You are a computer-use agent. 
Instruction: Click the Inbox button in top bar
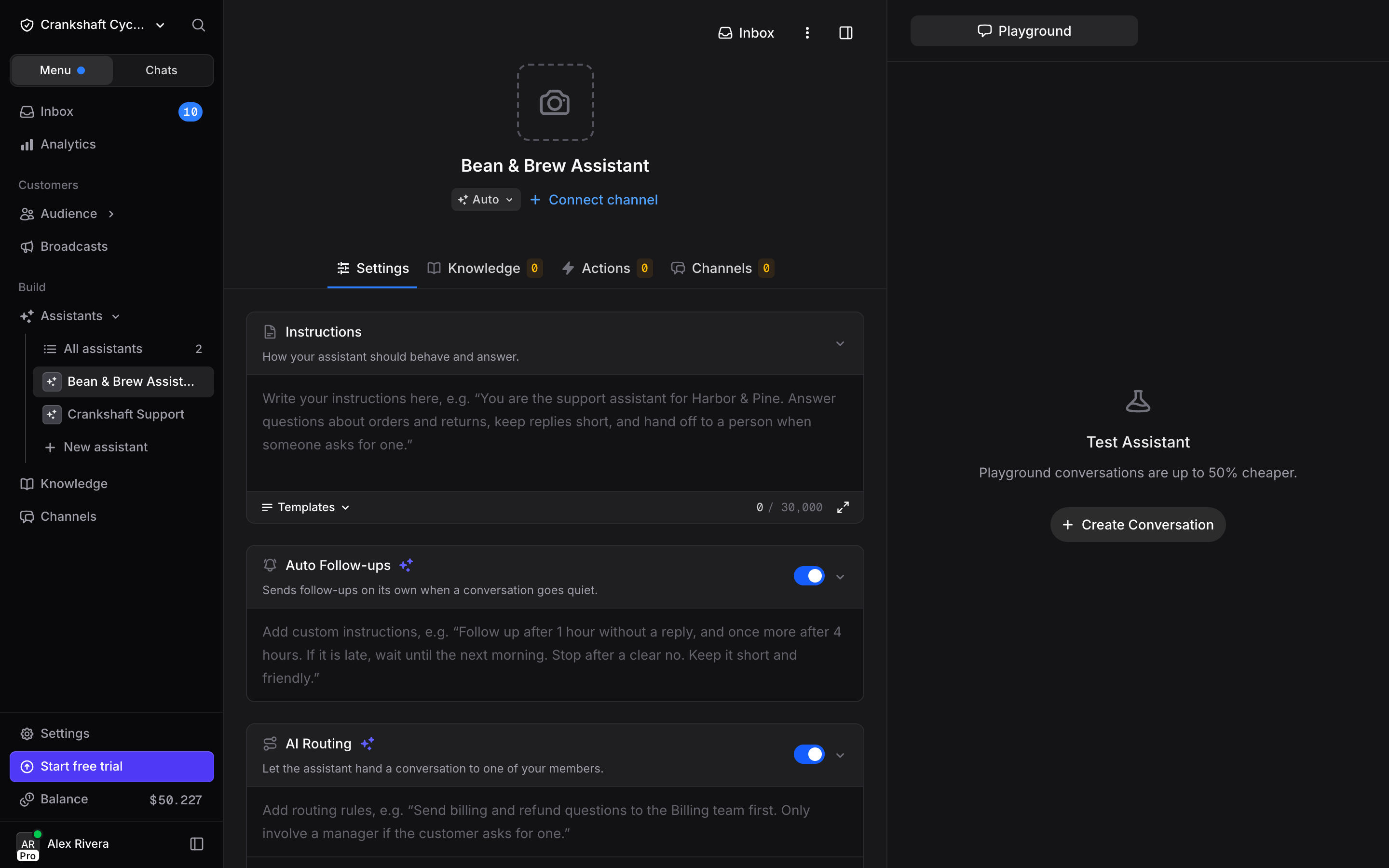click(x=746, y=33)
